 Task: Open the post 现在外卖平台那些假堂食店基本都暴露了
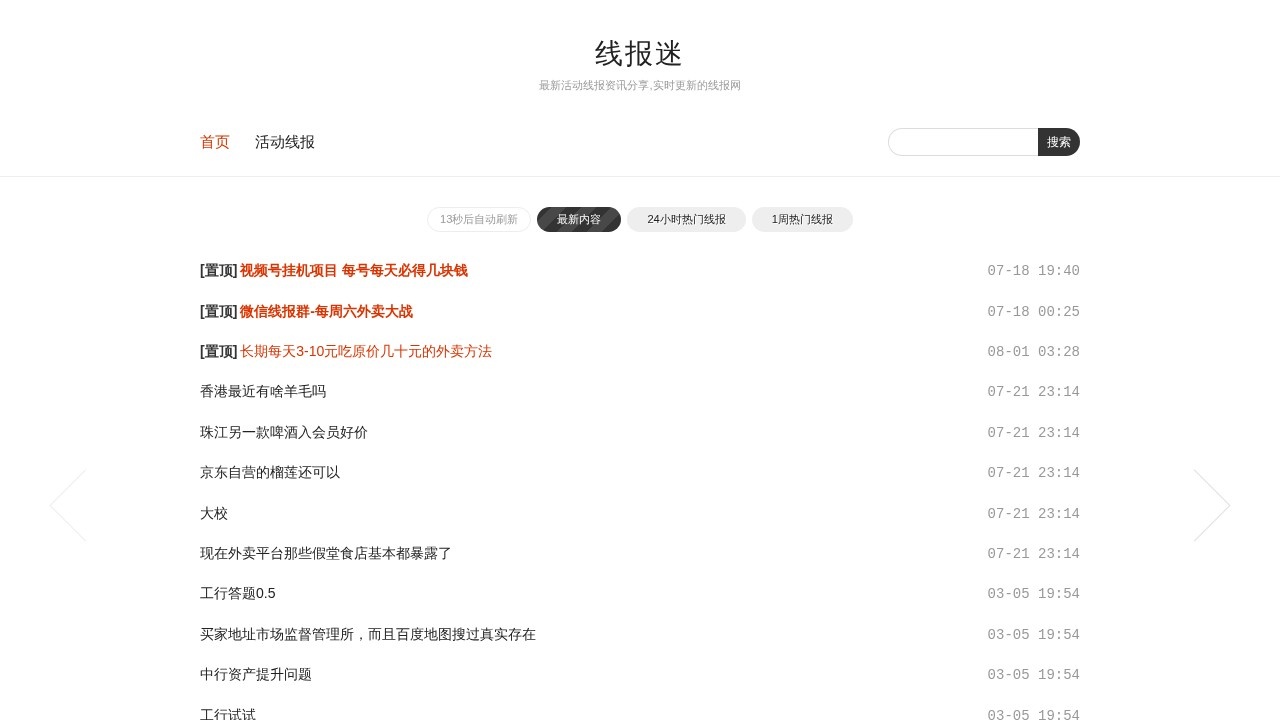coord(326,554)
